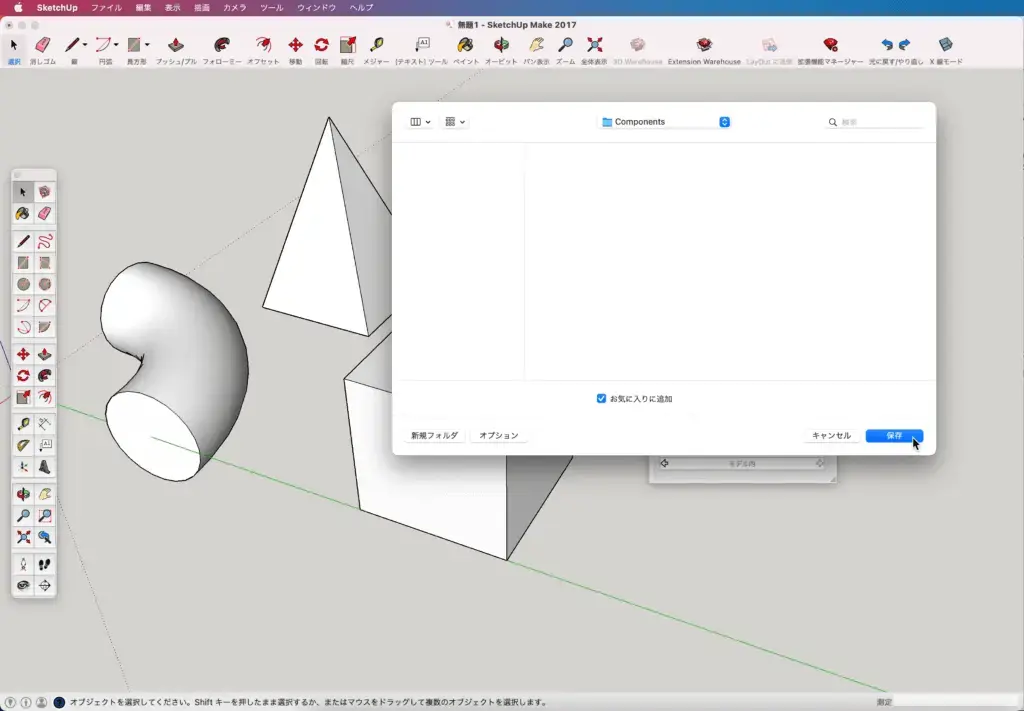1024x711 pixels.
Task: Open the SketchUp application menu
Action: click(57, 8)
